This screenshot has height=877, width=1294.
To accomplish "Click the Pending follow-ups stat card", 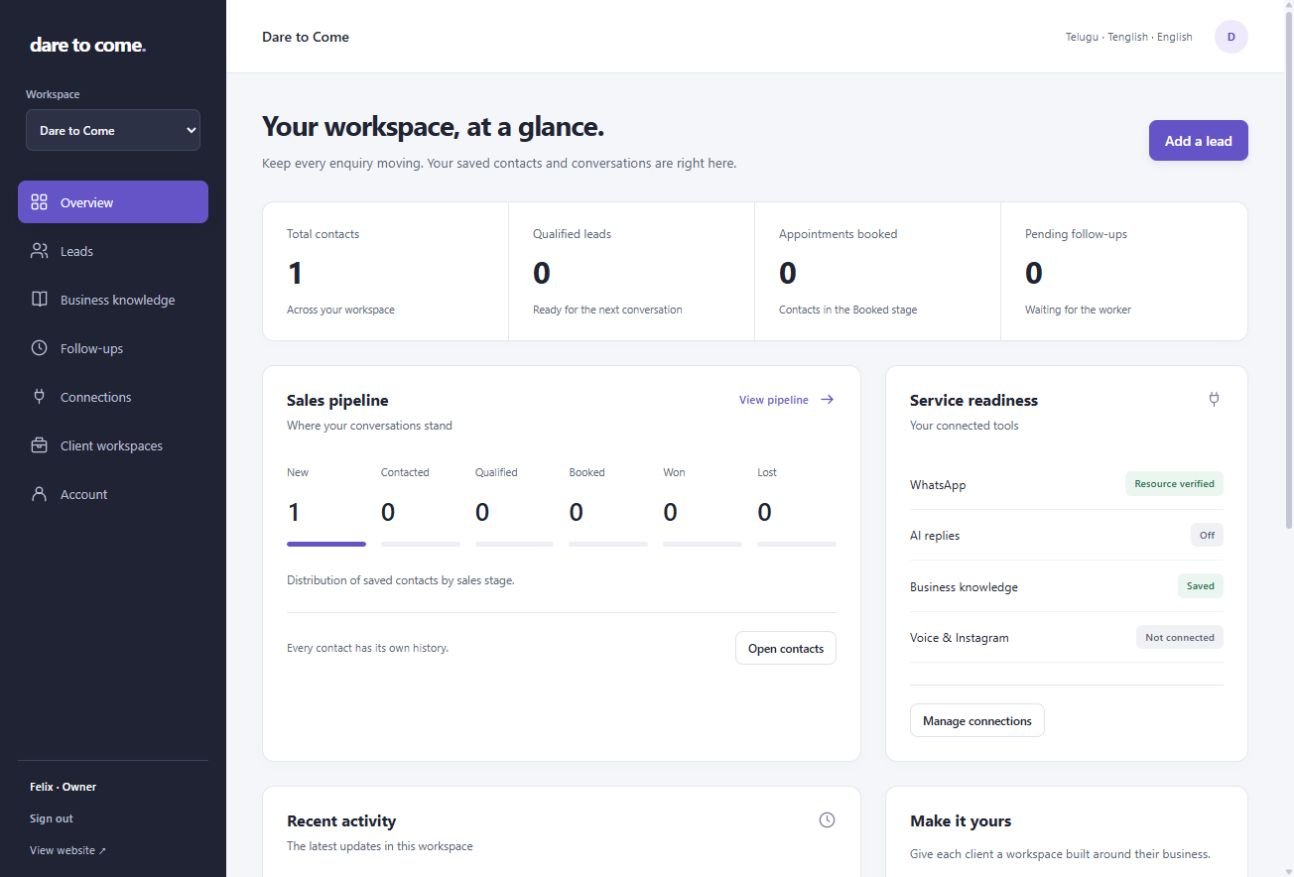I will [1124, 272].
